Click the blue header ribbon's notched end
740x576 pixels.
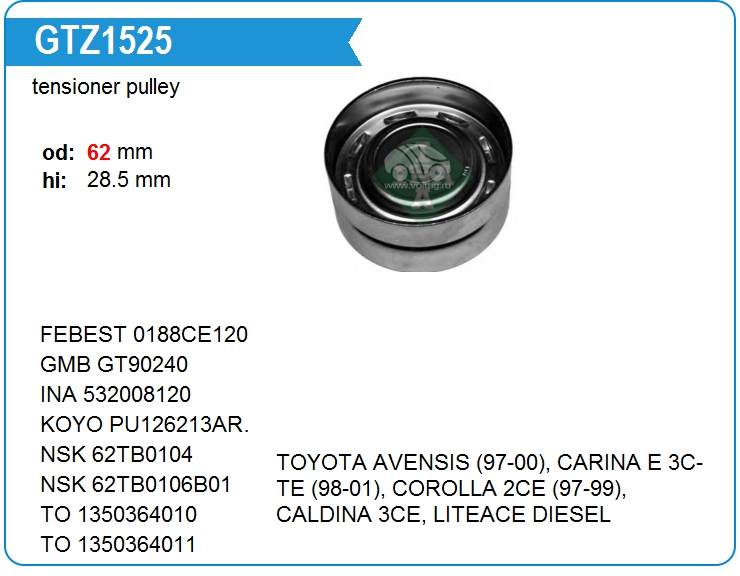354,42
